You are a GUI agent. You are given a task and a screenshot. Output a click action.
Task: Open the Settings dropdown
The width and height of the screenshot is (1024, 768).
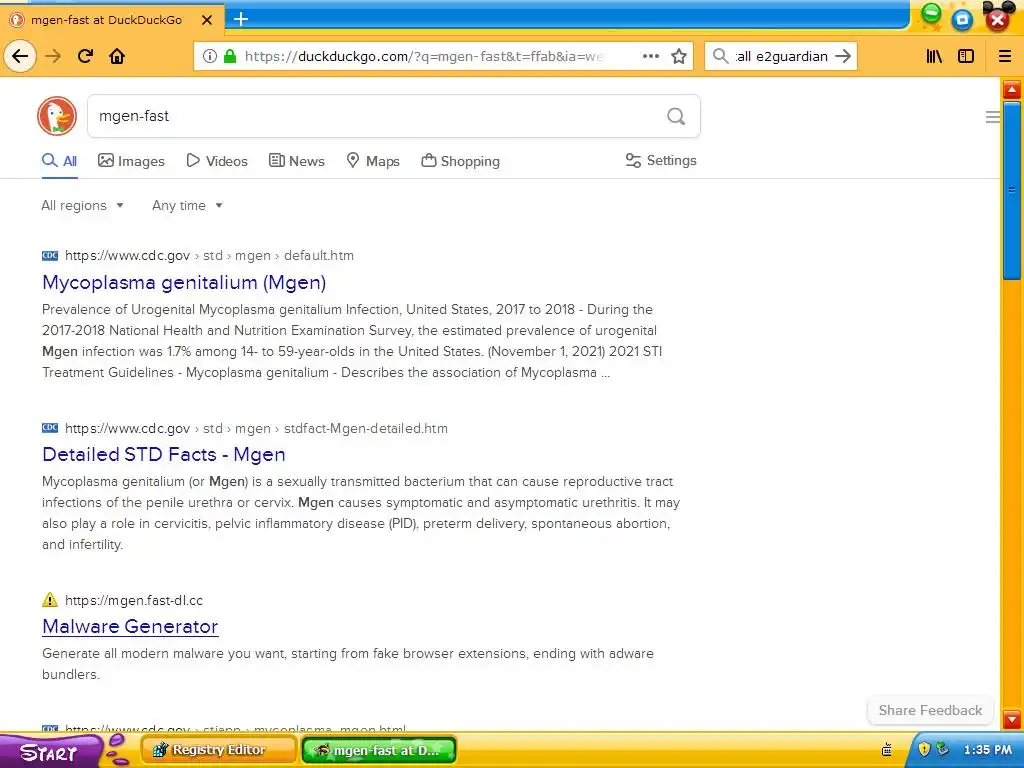click(x=661, y=161)
